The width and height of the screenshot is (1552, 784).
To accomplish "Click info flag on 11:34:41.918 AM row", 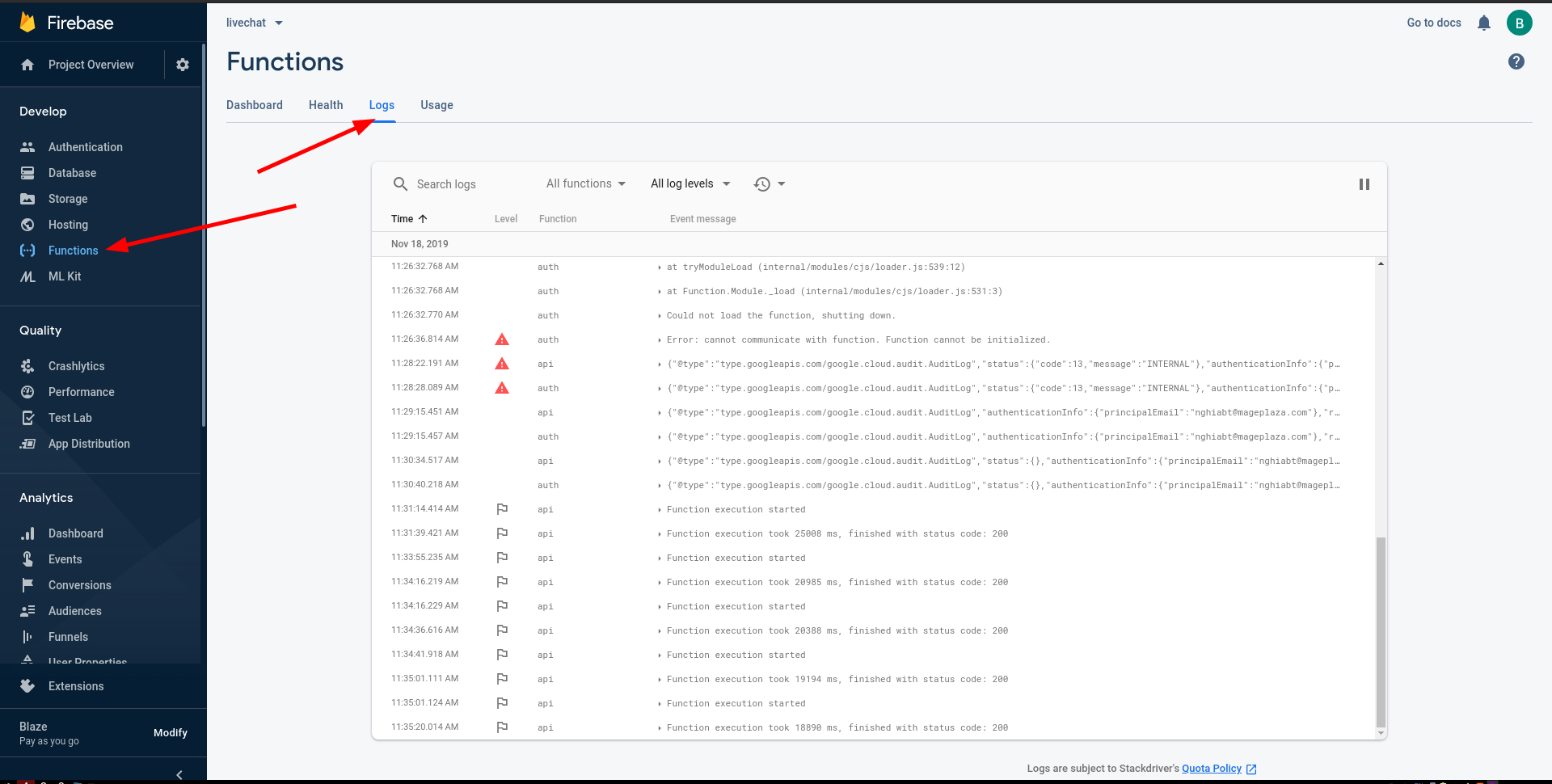I will 502,655.
